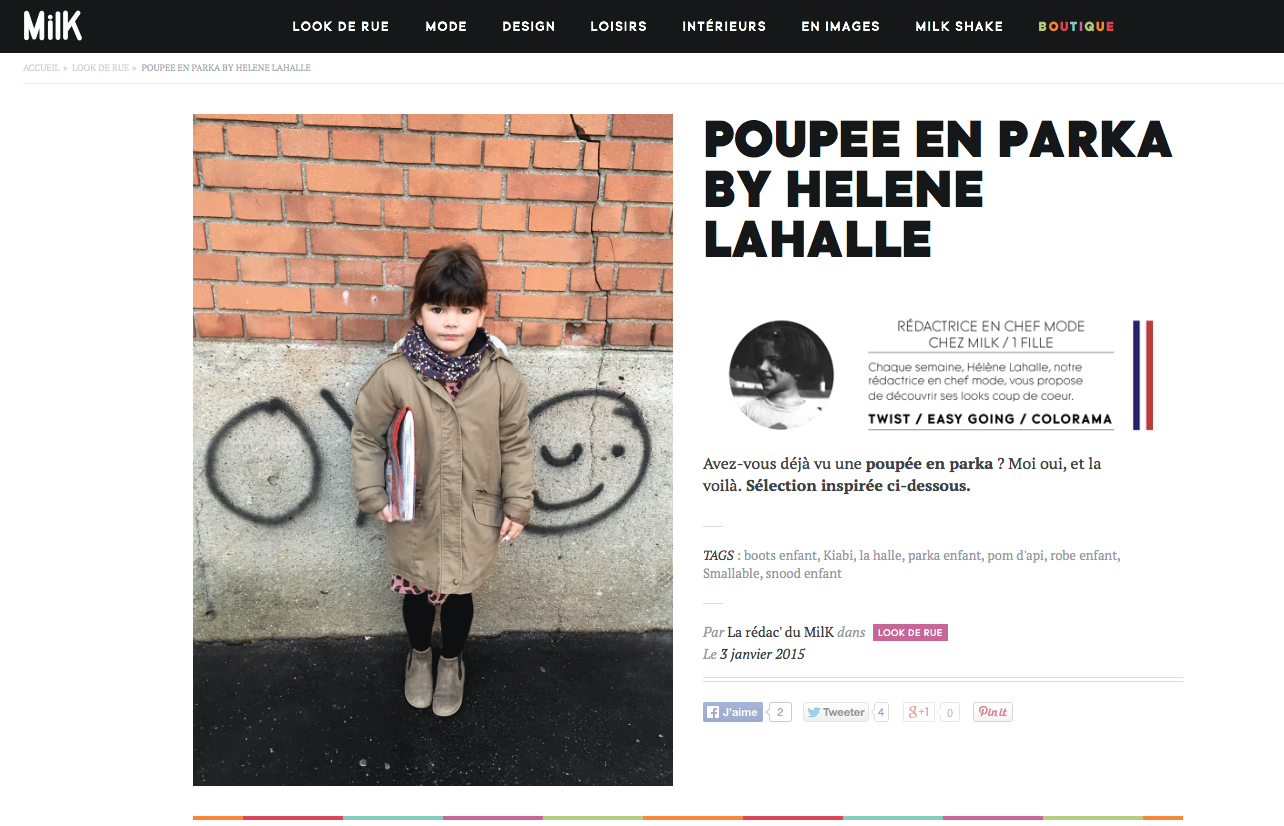Viewport: 1284px width, 826px height.
Task: Open the MILK SHAKE menu item
Action: (x=959, y=26)
